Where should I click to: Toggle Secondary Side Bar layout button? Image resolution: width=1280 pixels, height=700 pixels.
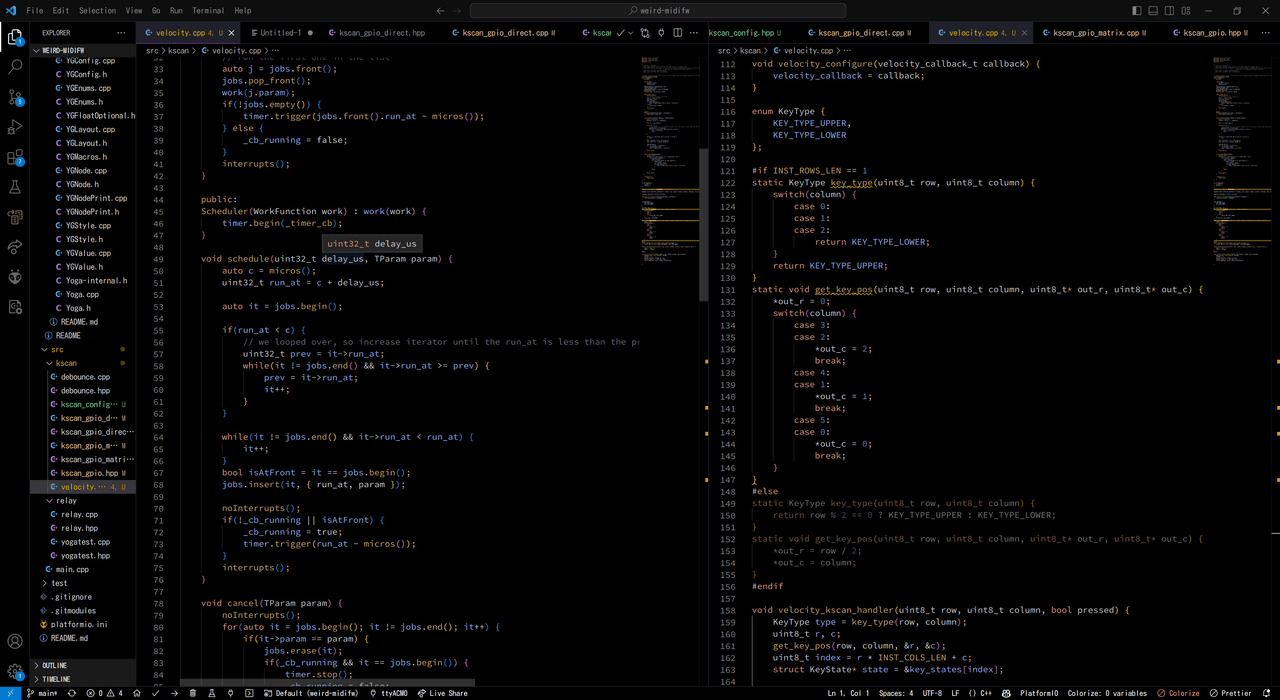[x=1169, y=11]
